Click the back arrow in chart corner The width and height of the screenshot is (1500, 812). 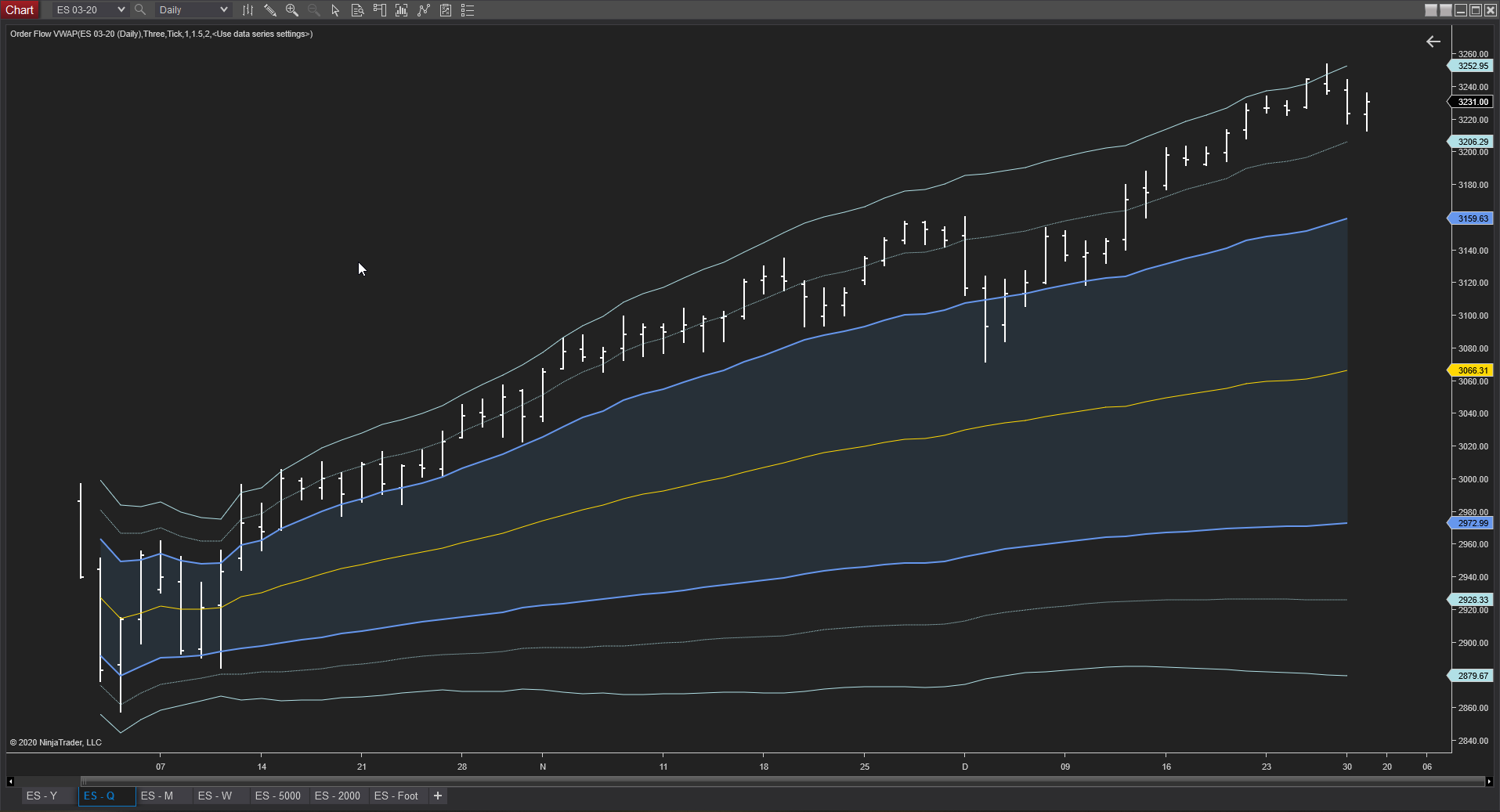pos(1433,42)
